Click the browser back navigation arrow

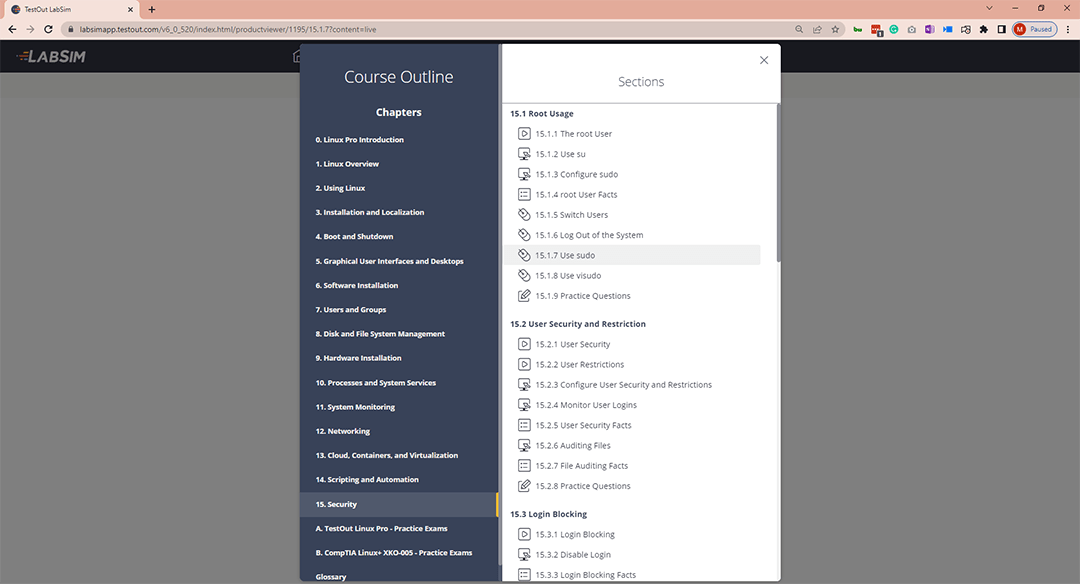(x=11, y=30)
